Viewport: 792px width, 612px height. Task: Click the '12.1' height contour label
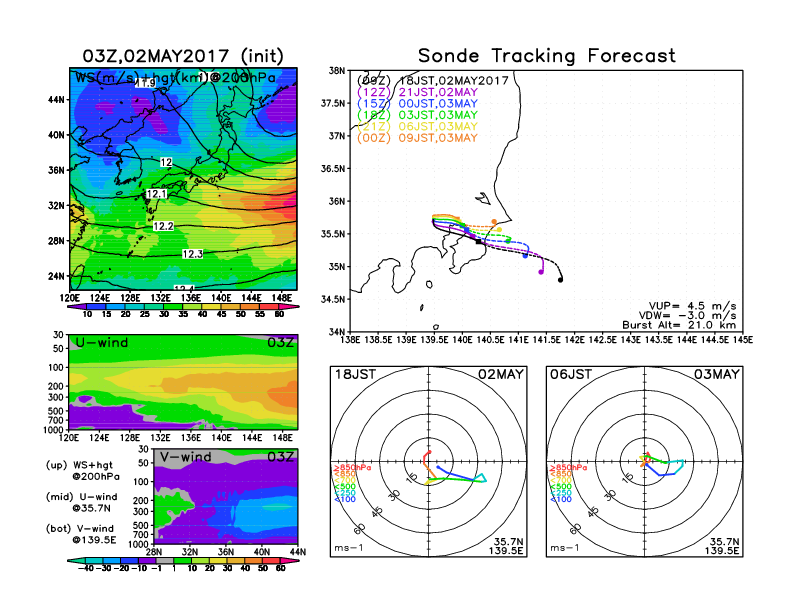(156, 194)
